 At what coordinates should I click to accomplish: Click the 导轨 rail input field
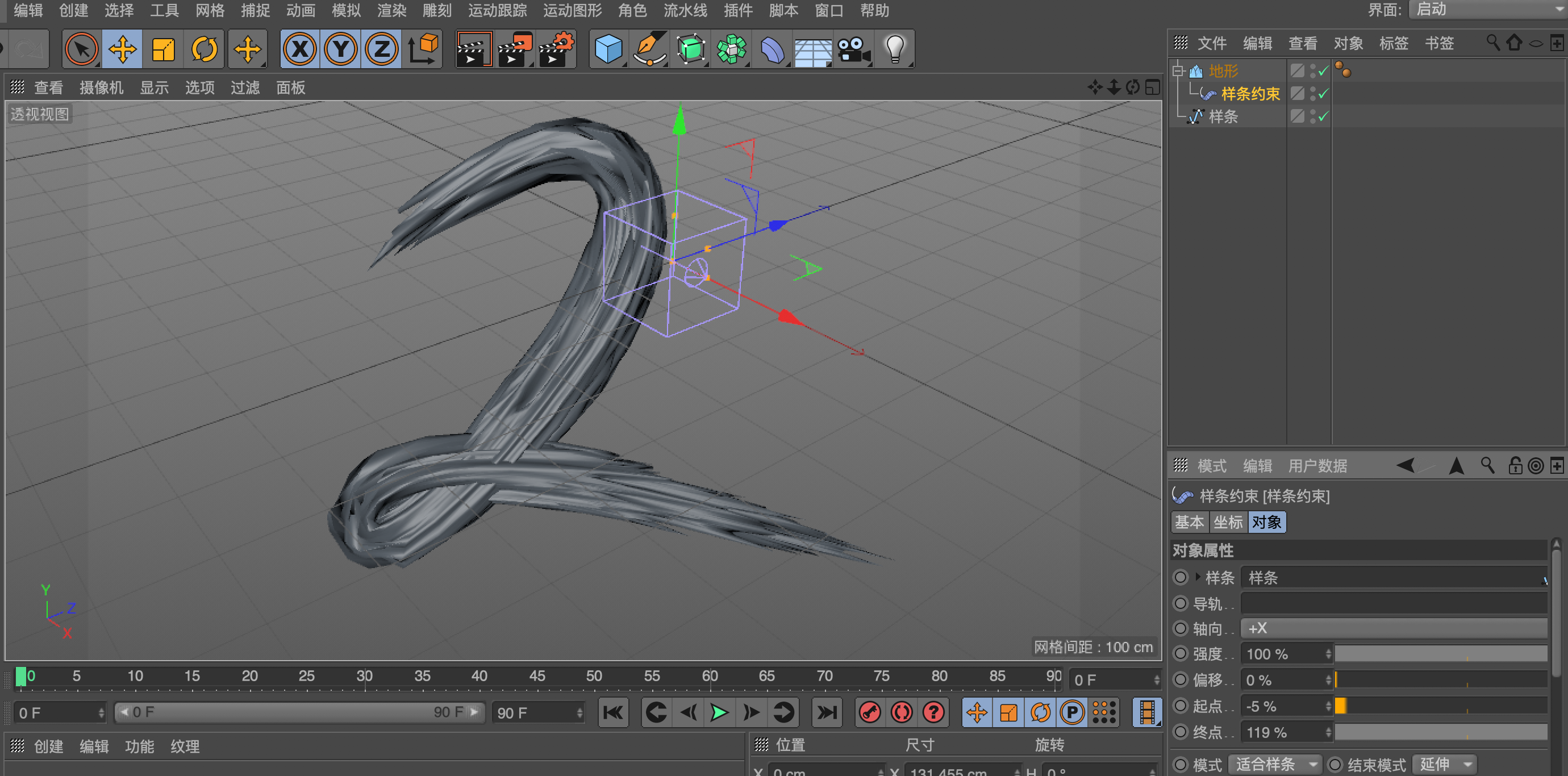[x=1393, y=603]
